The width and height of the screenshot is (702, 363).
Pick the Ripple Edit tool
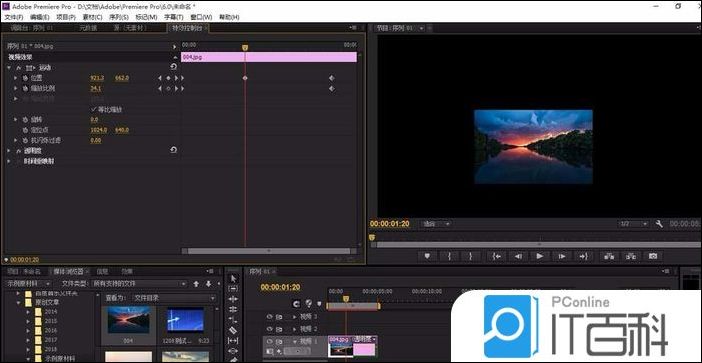click(x=233, y=299)
